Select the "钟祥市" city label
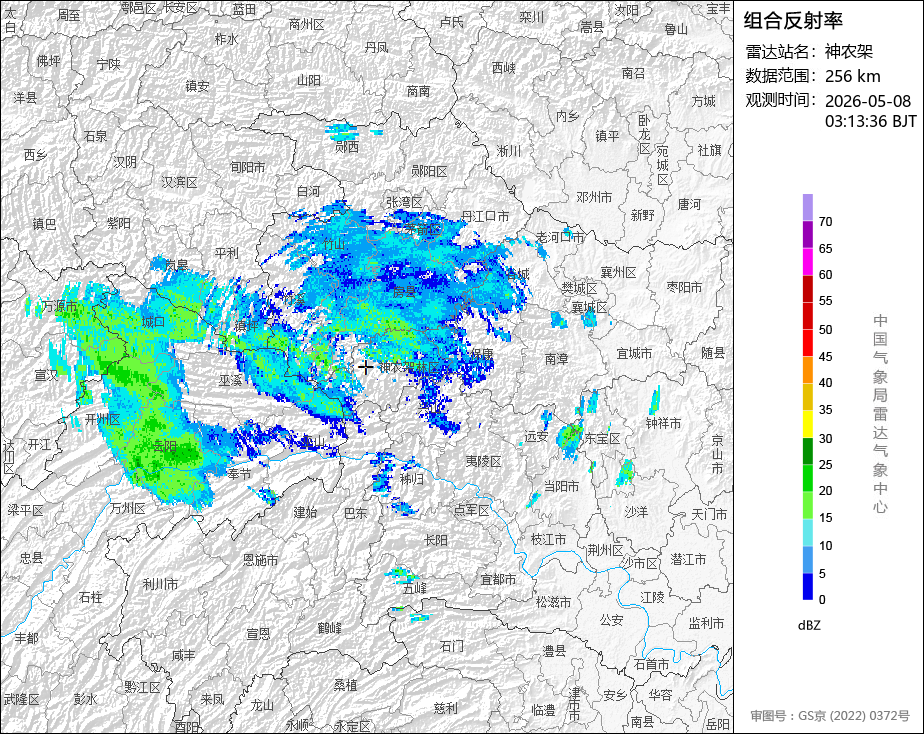The image size is (924, 734). [664, 423]
